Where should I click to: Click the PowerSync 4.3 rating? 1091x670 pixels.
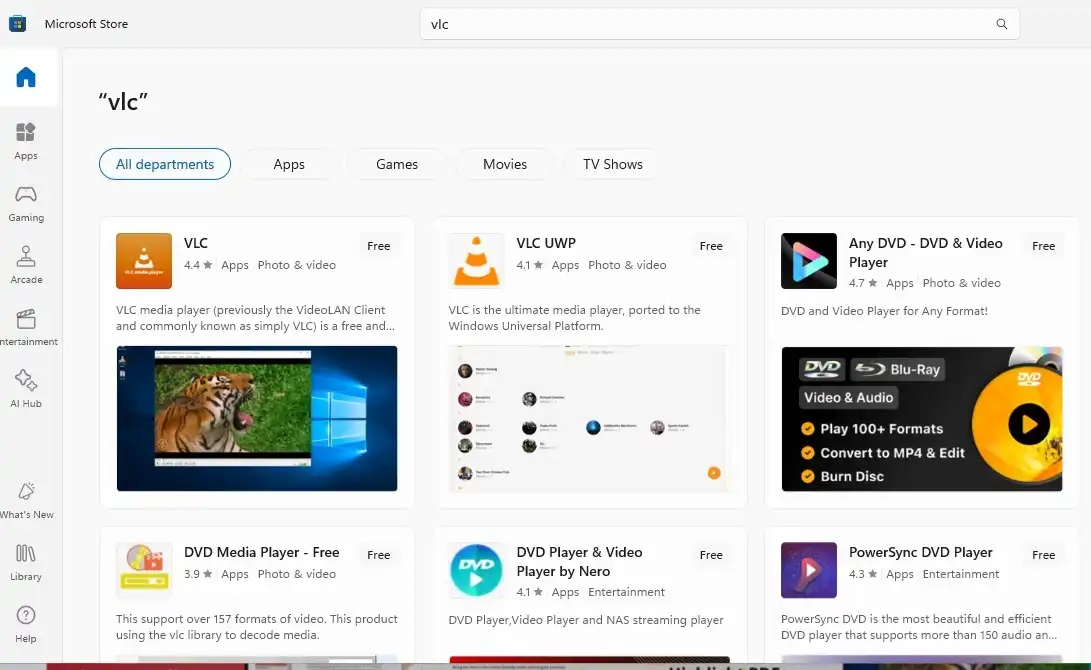(863, 574)
